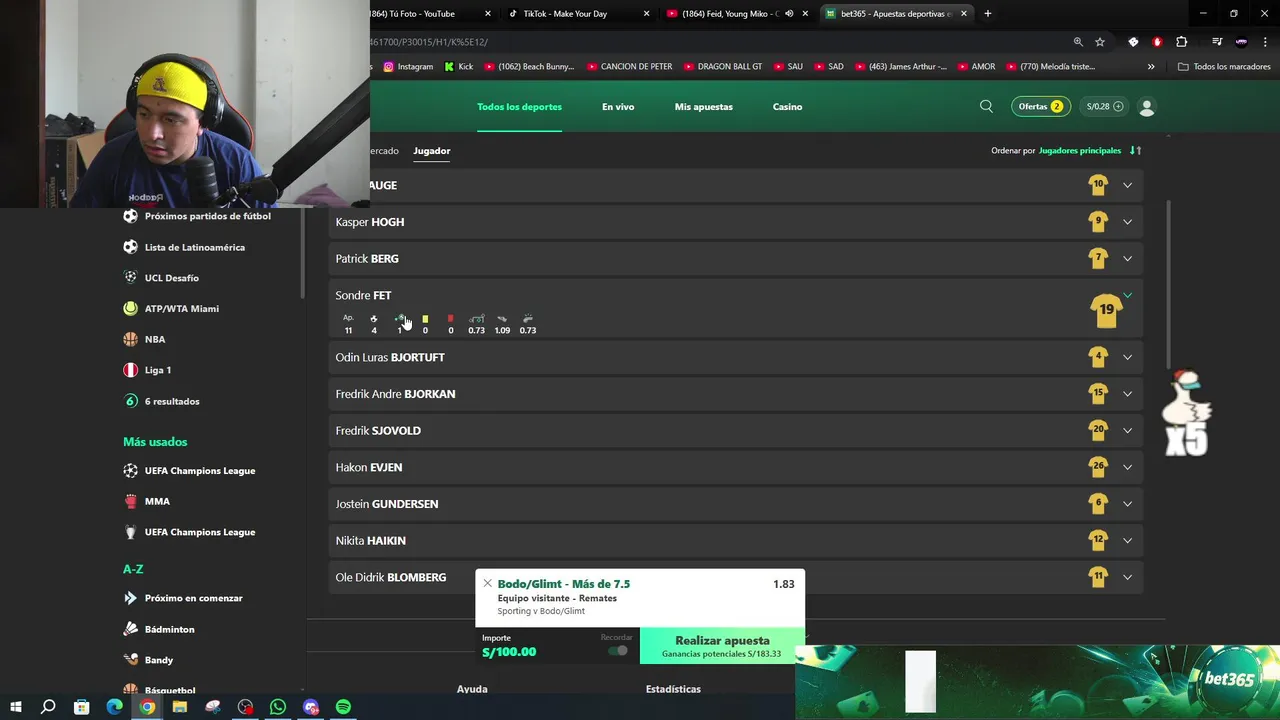
Task: Toggle the Recordar stake switch
Action: click(x=618, y=651)
